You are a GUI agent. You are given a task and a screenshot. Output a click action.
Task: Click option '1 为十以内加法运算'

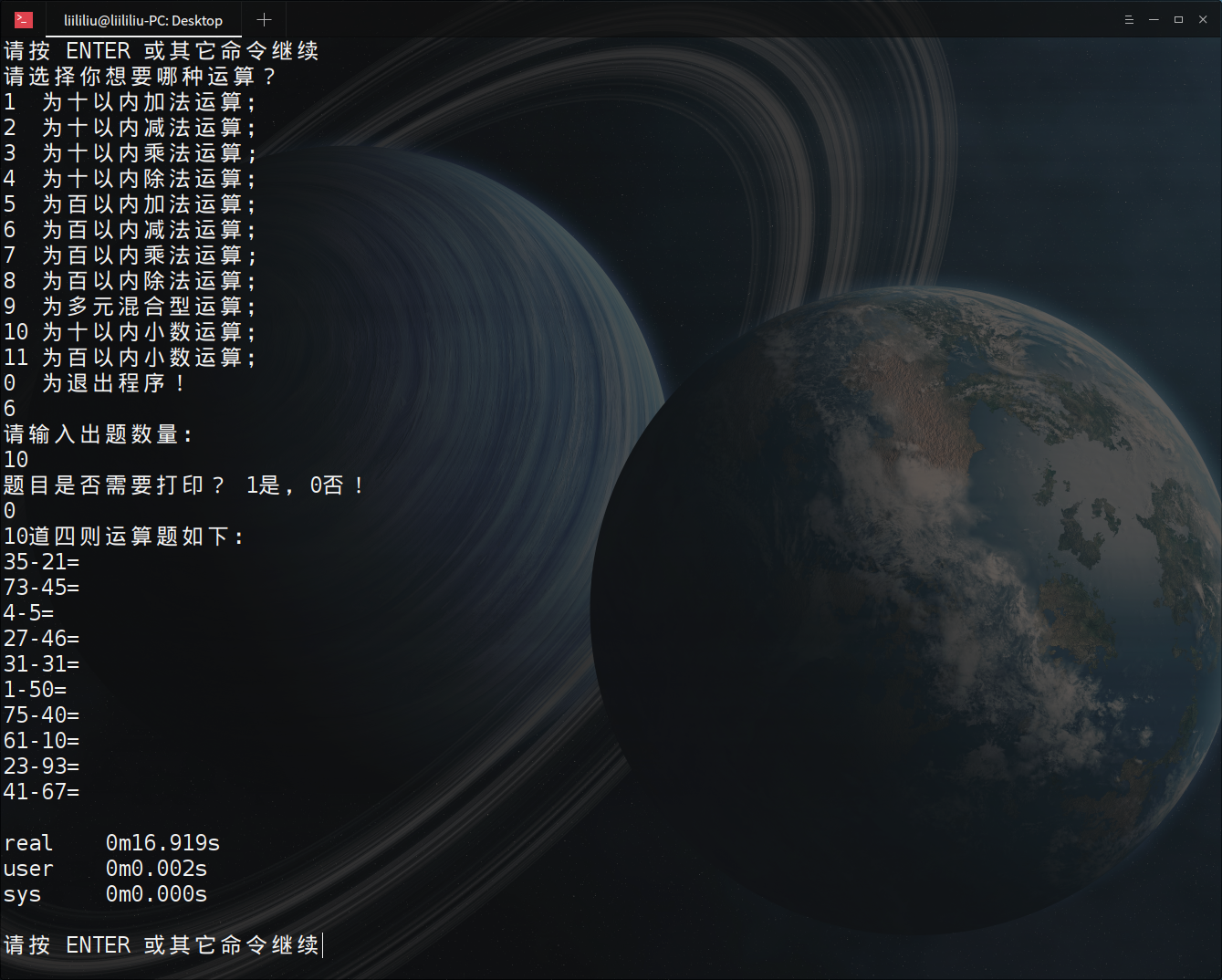point(131,102)
